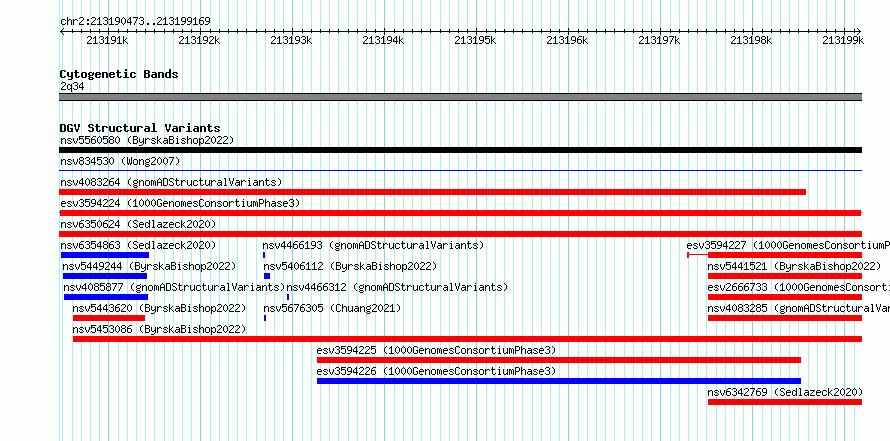Click the 213198k ruler tick label
This screenshot has height=441, width=890.
pyautogui.click(x=751, y=40)
